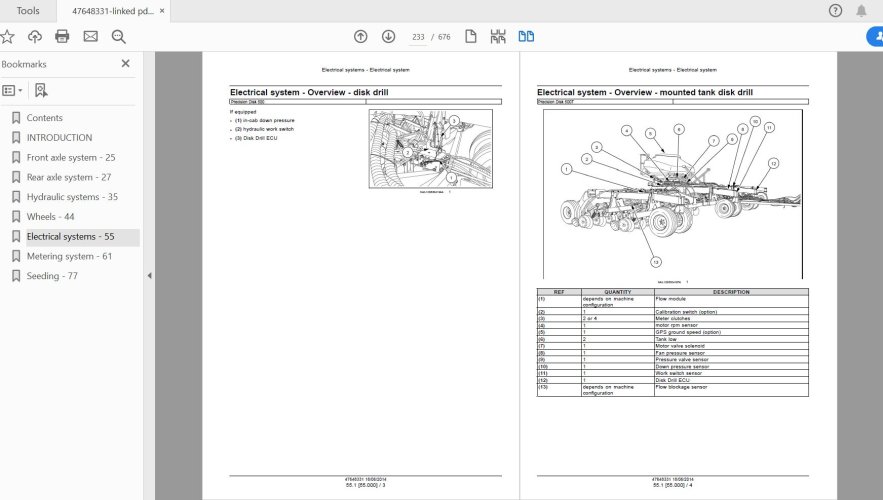Click the text '(1) in-cab down pressure'
The height and width of the screenshot is (500, 883).
(265, 120)
